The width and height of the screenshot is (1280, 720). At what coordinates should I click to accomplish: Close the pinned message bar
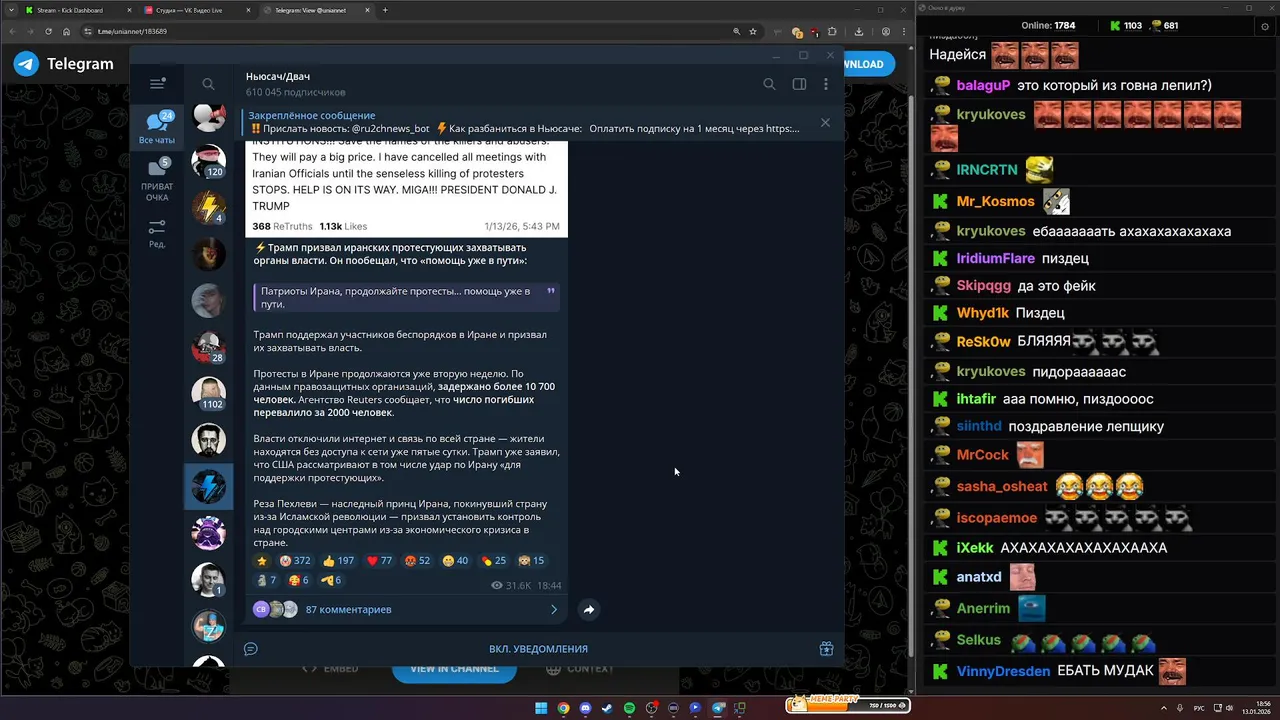pos(825,122)
